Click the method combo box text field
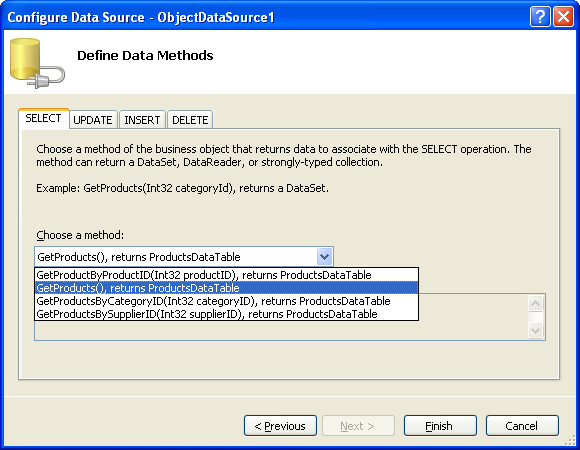The width and height of the screenshot is (580, 450). tap(176, 257)
